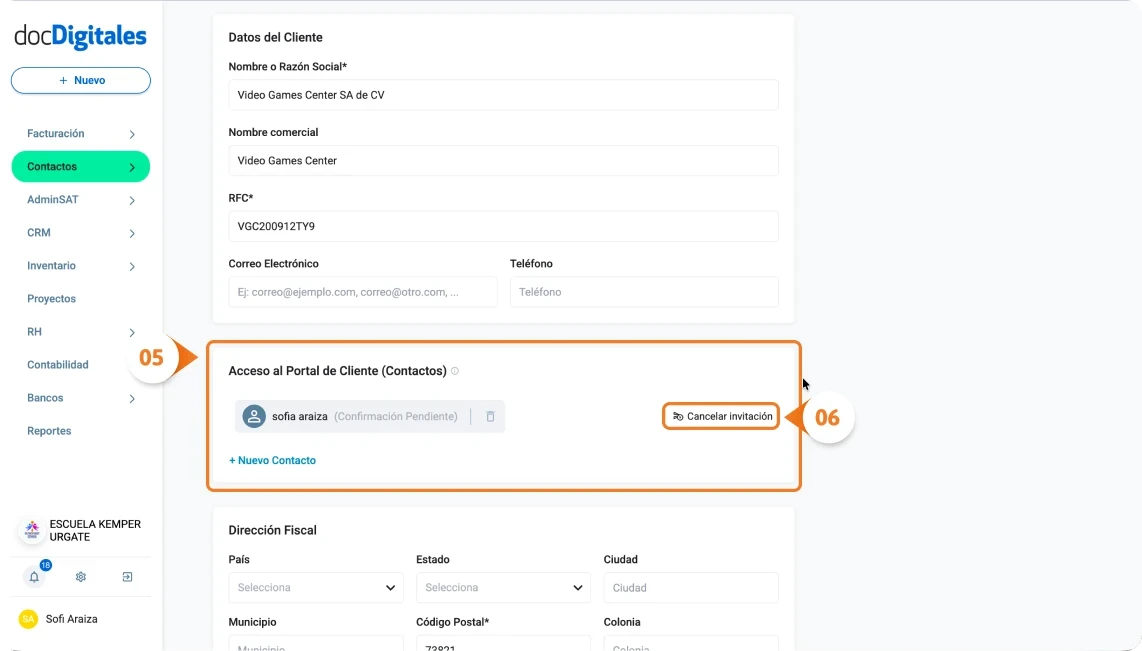This screenshot has width=1142, height=651.
Task: Click the Teléfono input field
Action: [644, 291]
